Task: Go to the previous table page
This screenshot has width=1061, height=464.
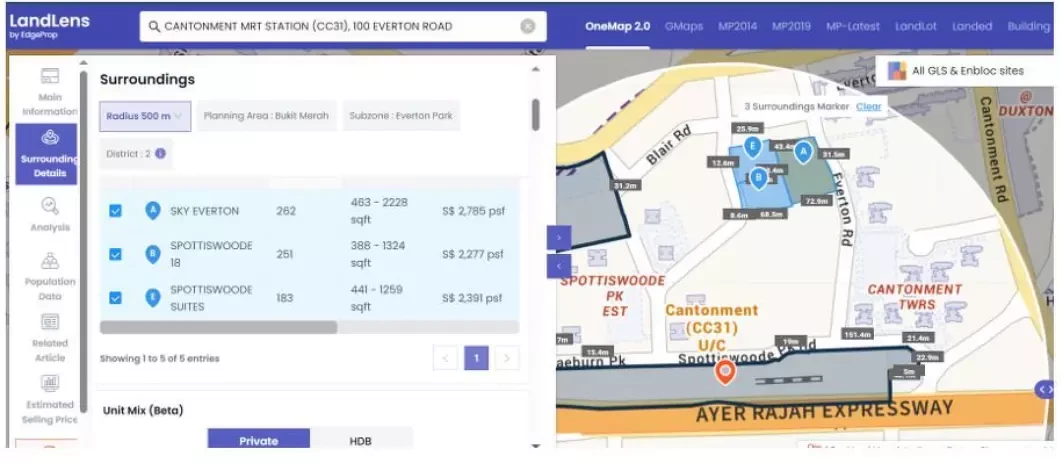Action: click(x=445, y=358)
